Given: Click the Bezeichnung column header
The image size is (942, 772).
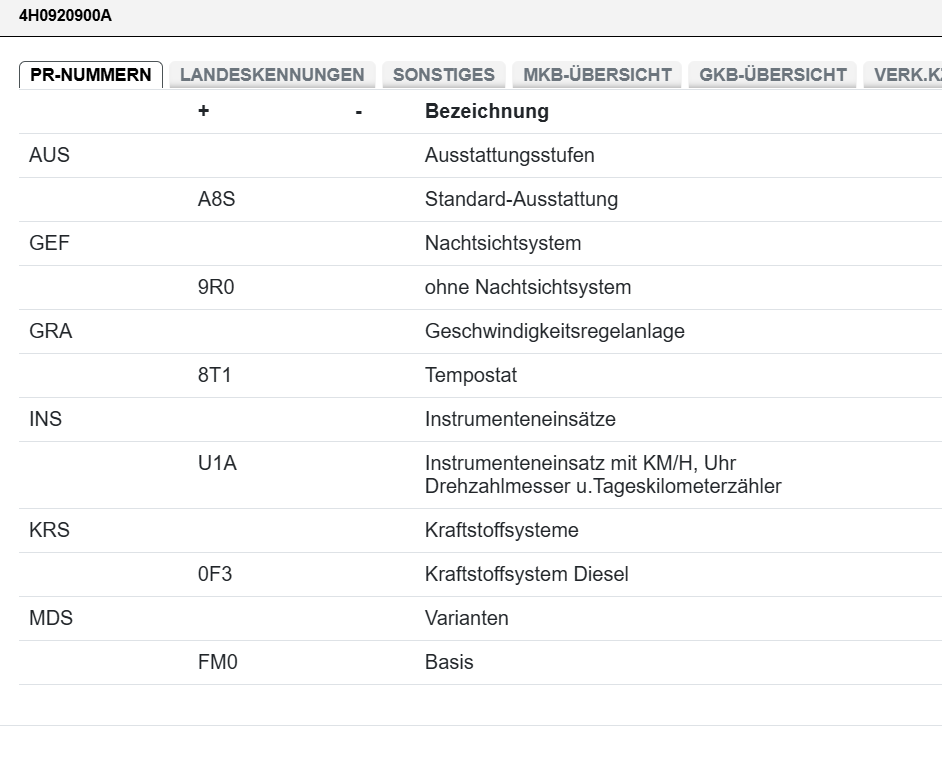Looking at the screenshot, I should (486, 111).
